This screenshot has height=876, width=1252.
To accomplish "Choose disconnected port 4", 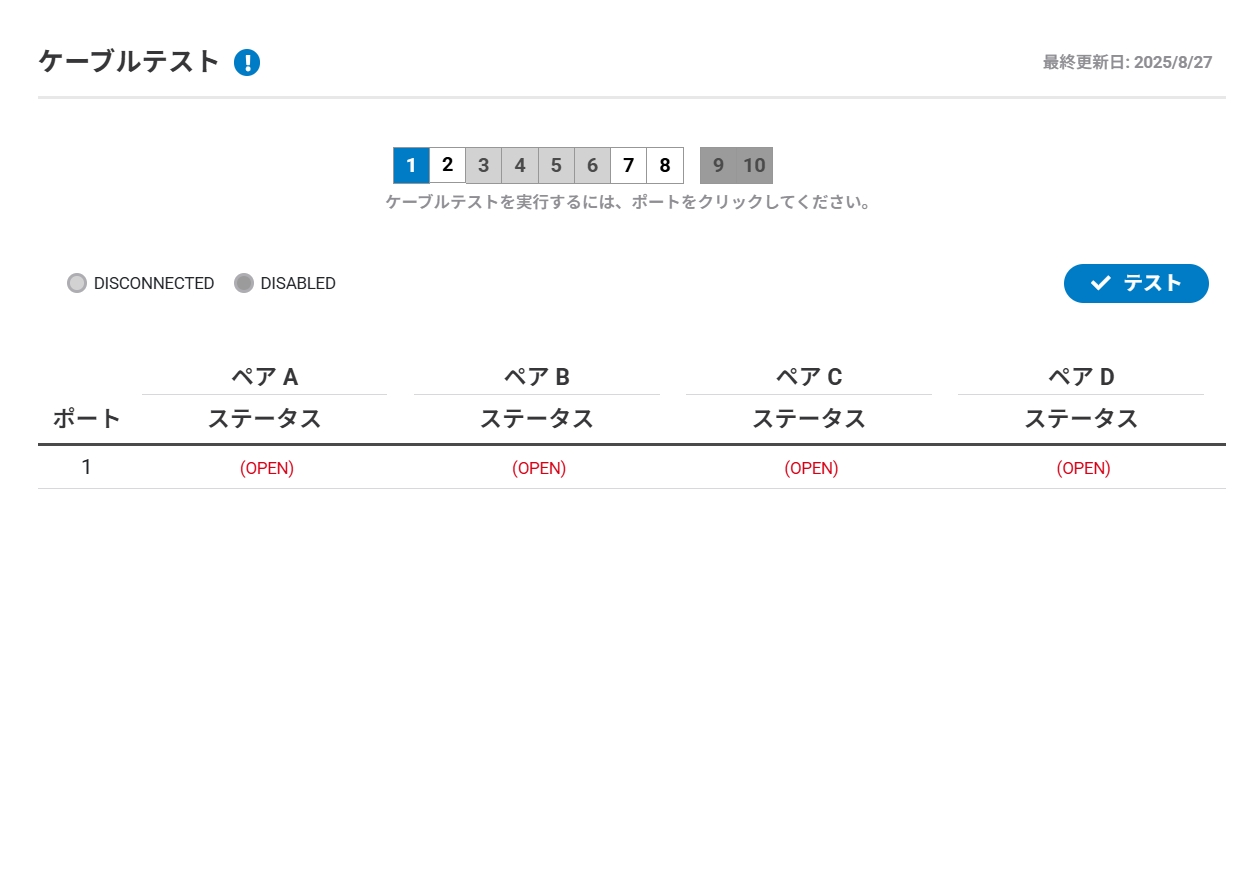I will 520,165.
